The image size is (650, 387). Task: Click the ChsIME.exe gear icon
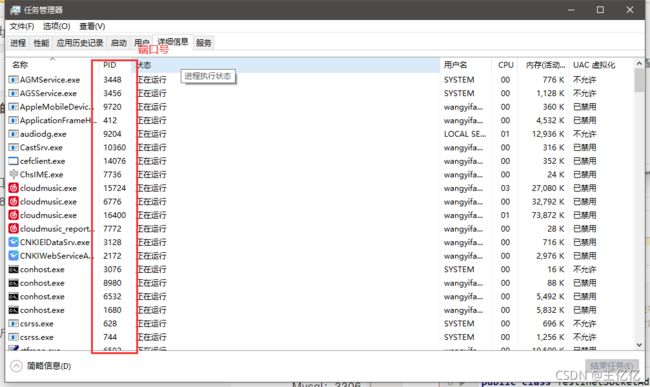point(13,174)
